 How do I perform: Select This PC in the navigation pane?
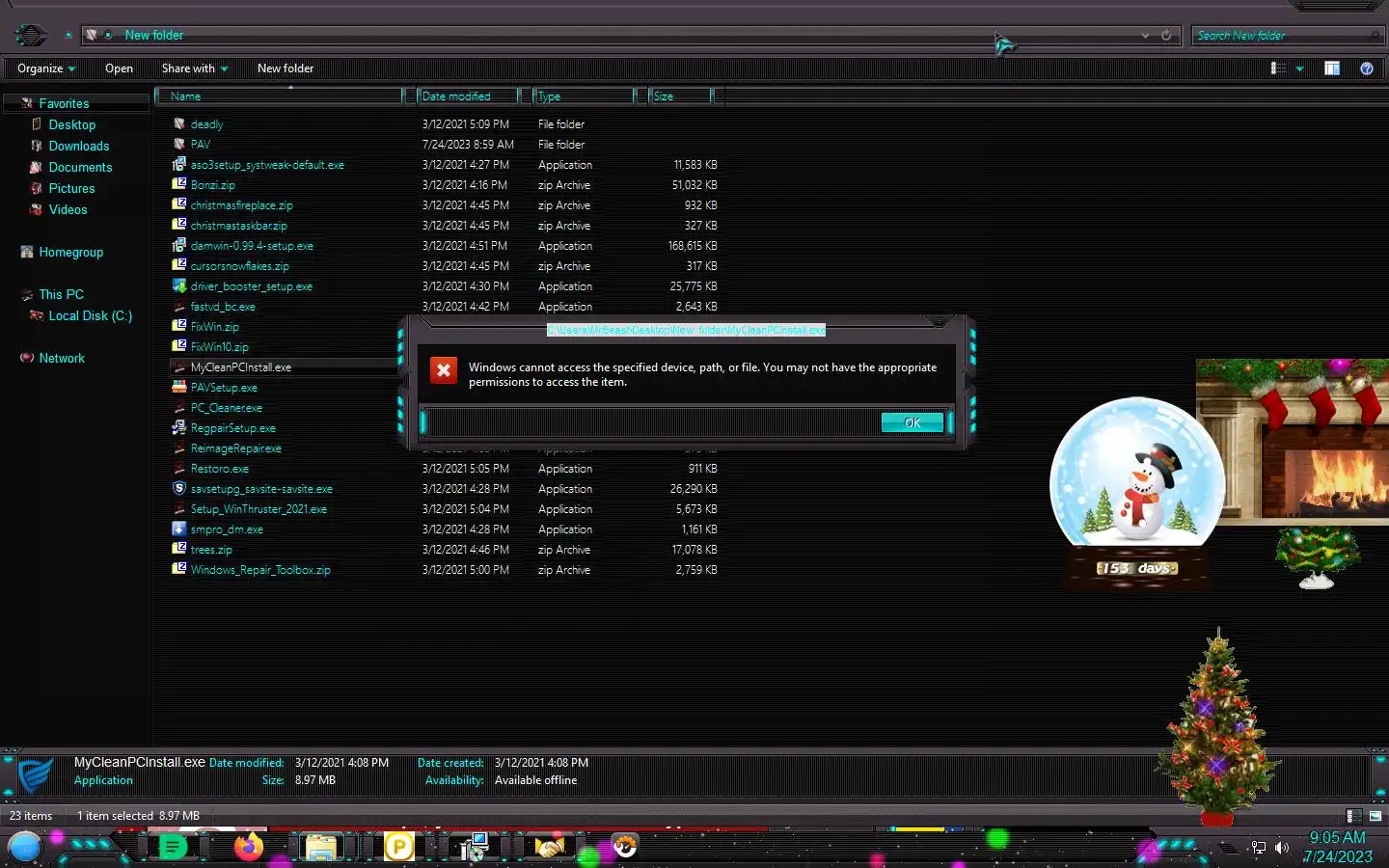pyautogui.click(x=61, y=294)
